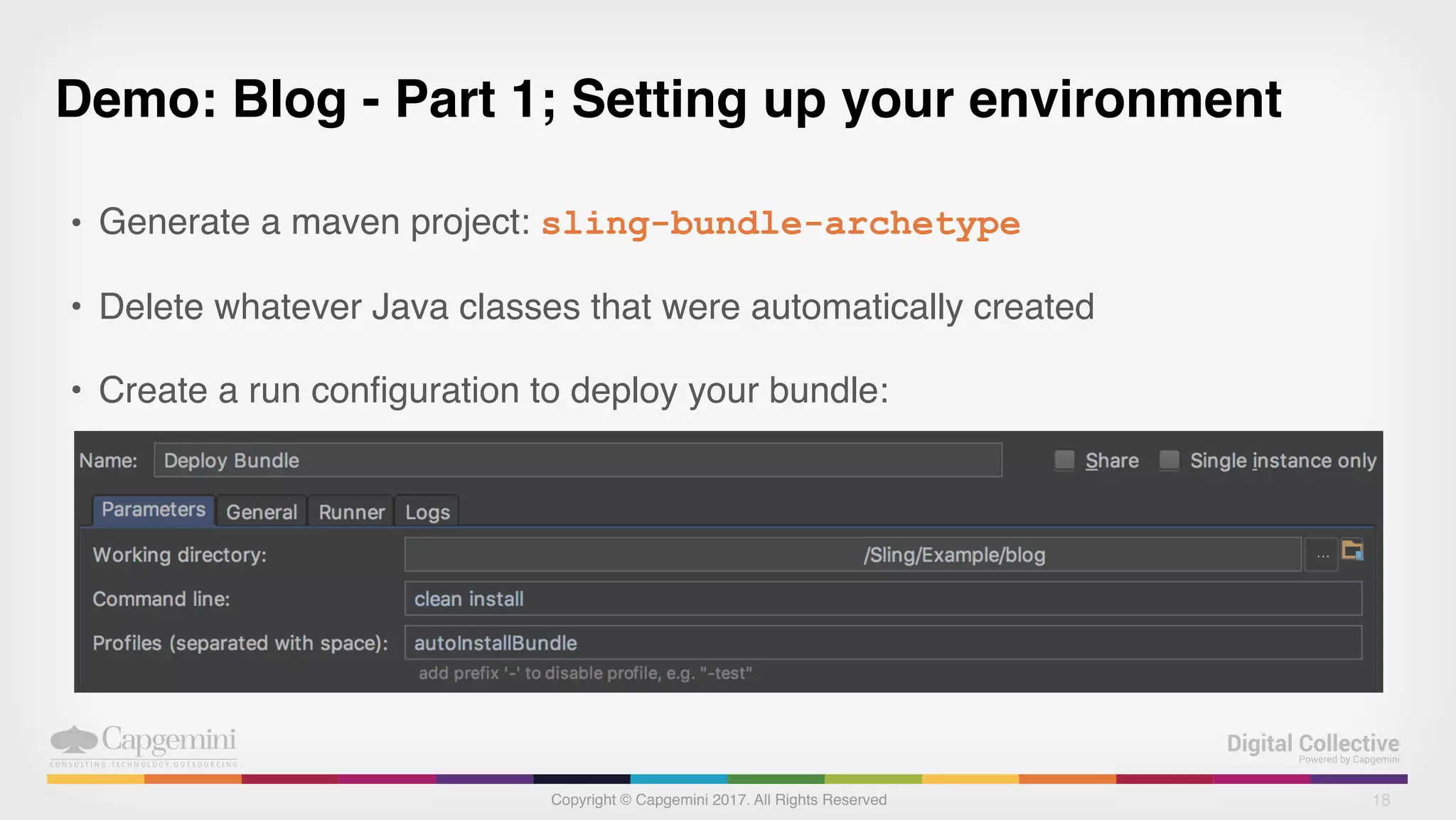This screenshot has height=820, width=1456.
Task: Click the Capgemini logo
Action: [144, 745]
